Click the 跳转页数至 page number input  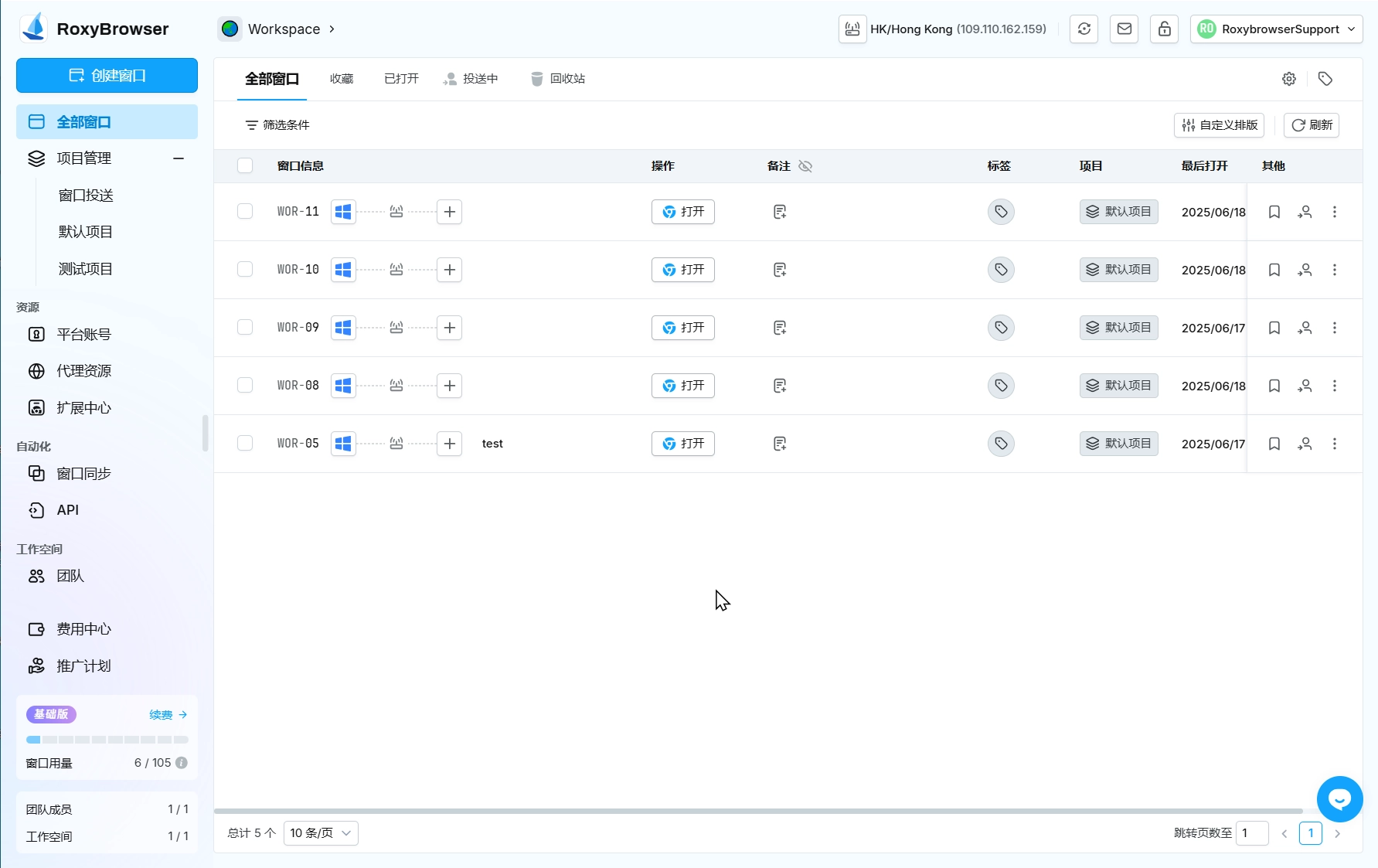(x=1251, y=833)
